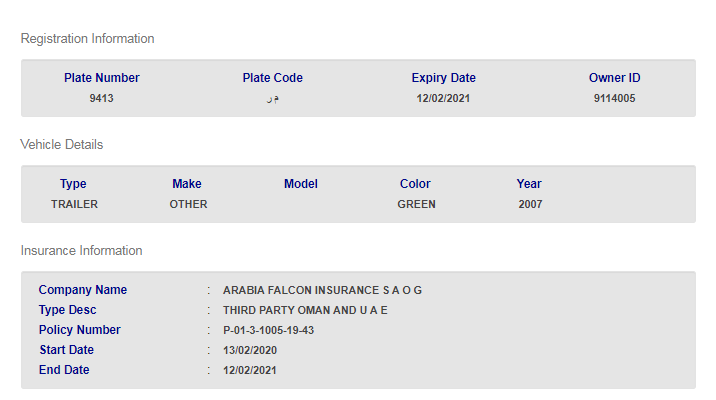The height and width of the screenshot is (400, 716).
Task: Click insurance start date 13/02/2020
Action: pos(249,350)
